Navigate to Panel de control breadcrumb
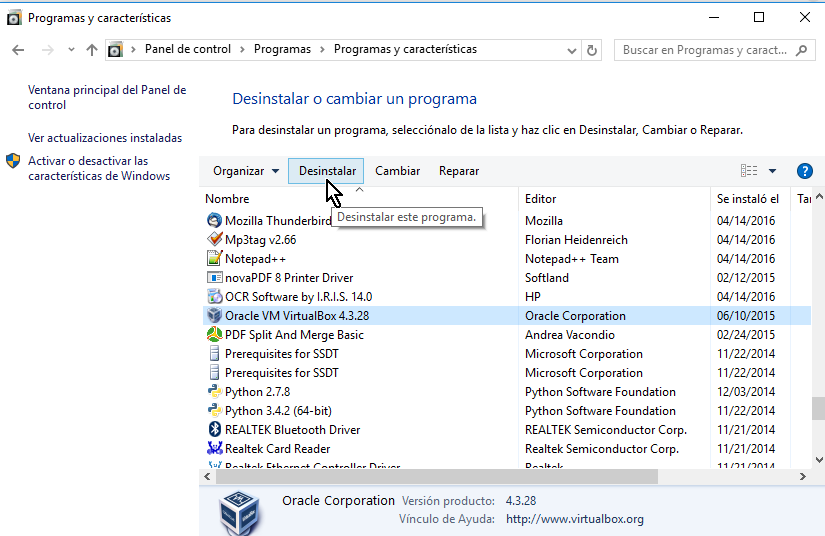The width and height of the screenshot is (825, 536). (188, 49)
